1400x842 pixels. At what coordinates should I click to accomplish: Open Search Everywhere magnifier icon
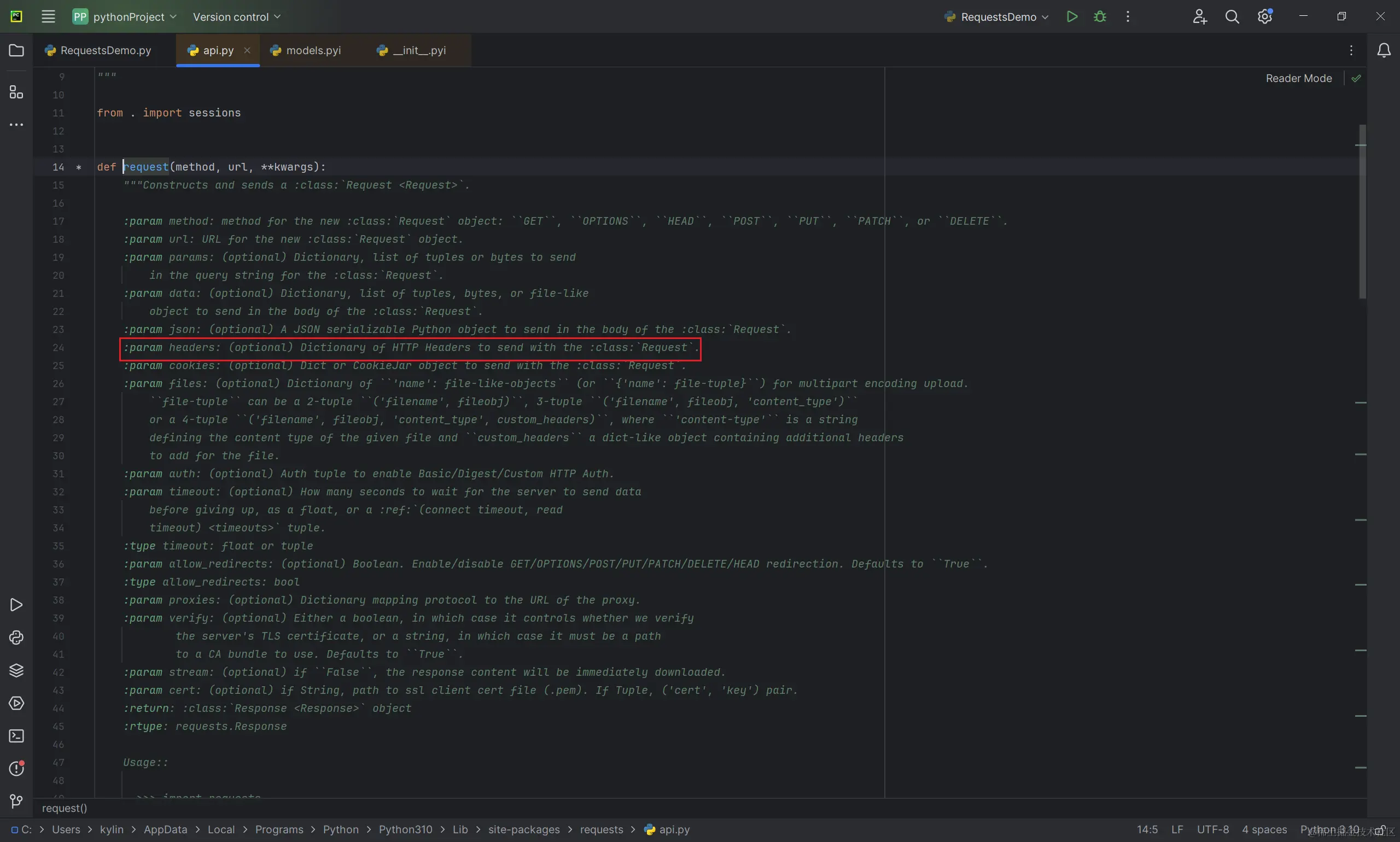(1232, 16)
